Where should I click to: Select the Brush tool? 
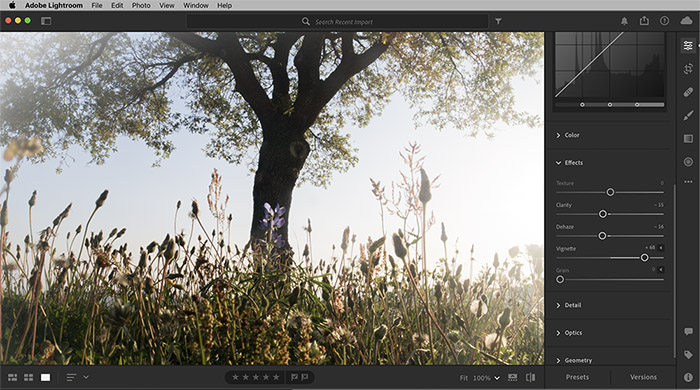[688, 116]
